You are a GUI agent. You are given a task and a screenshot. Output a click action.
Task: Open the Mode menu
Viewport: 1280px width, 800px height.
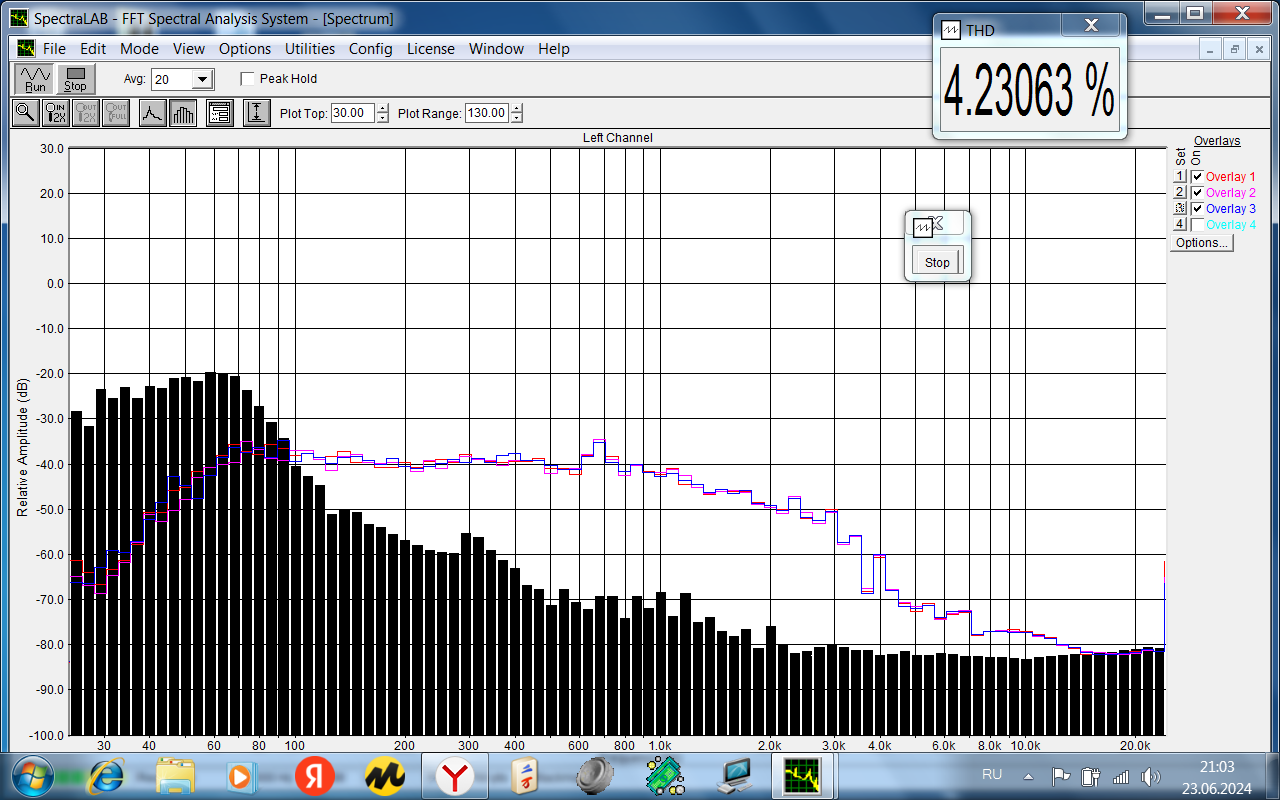pos(139,48)
